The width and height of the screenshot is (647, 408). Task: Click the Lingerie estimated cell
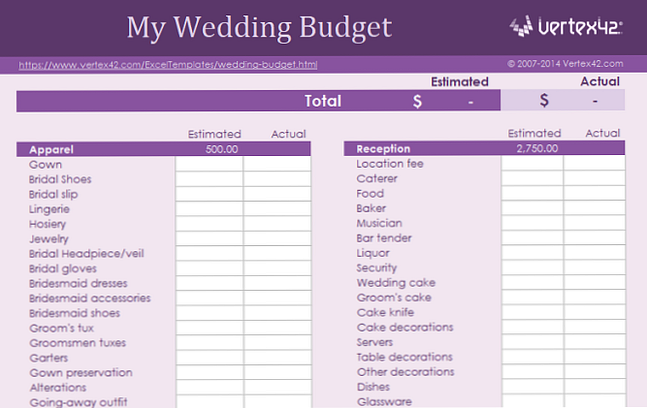[x=209, y=209]
